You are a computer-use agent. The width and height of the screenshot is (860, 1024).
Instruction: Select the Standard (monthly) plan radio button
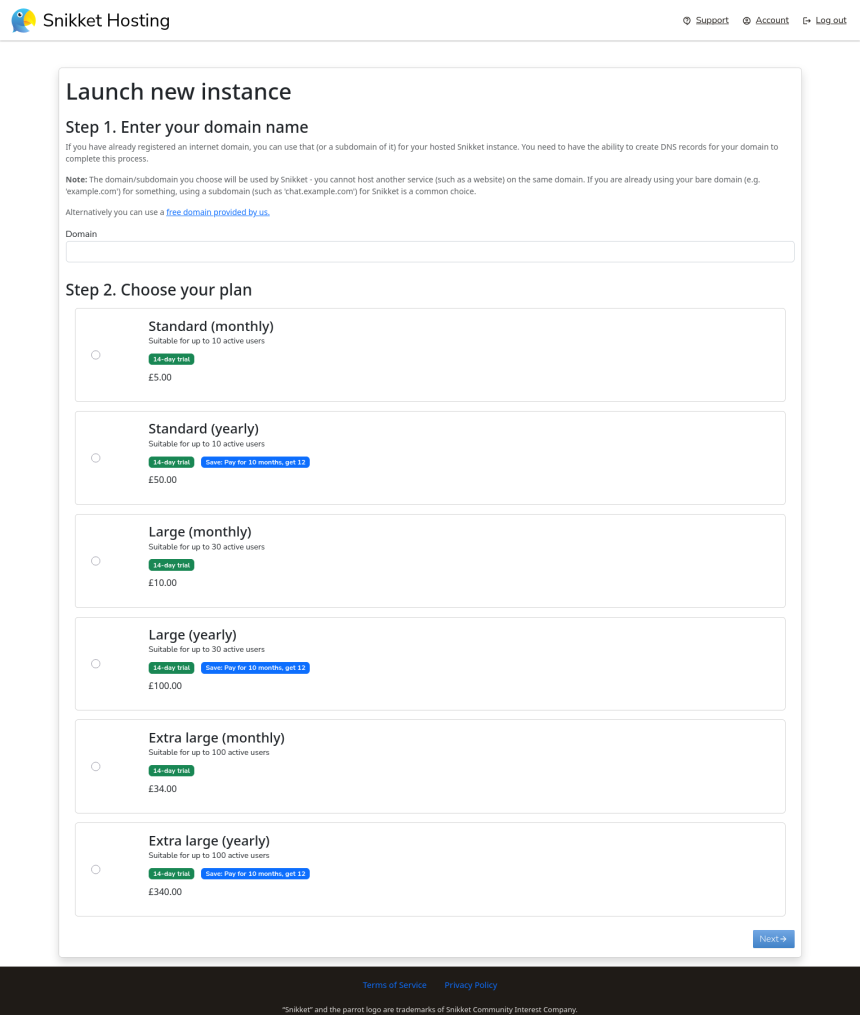point(96,355)
